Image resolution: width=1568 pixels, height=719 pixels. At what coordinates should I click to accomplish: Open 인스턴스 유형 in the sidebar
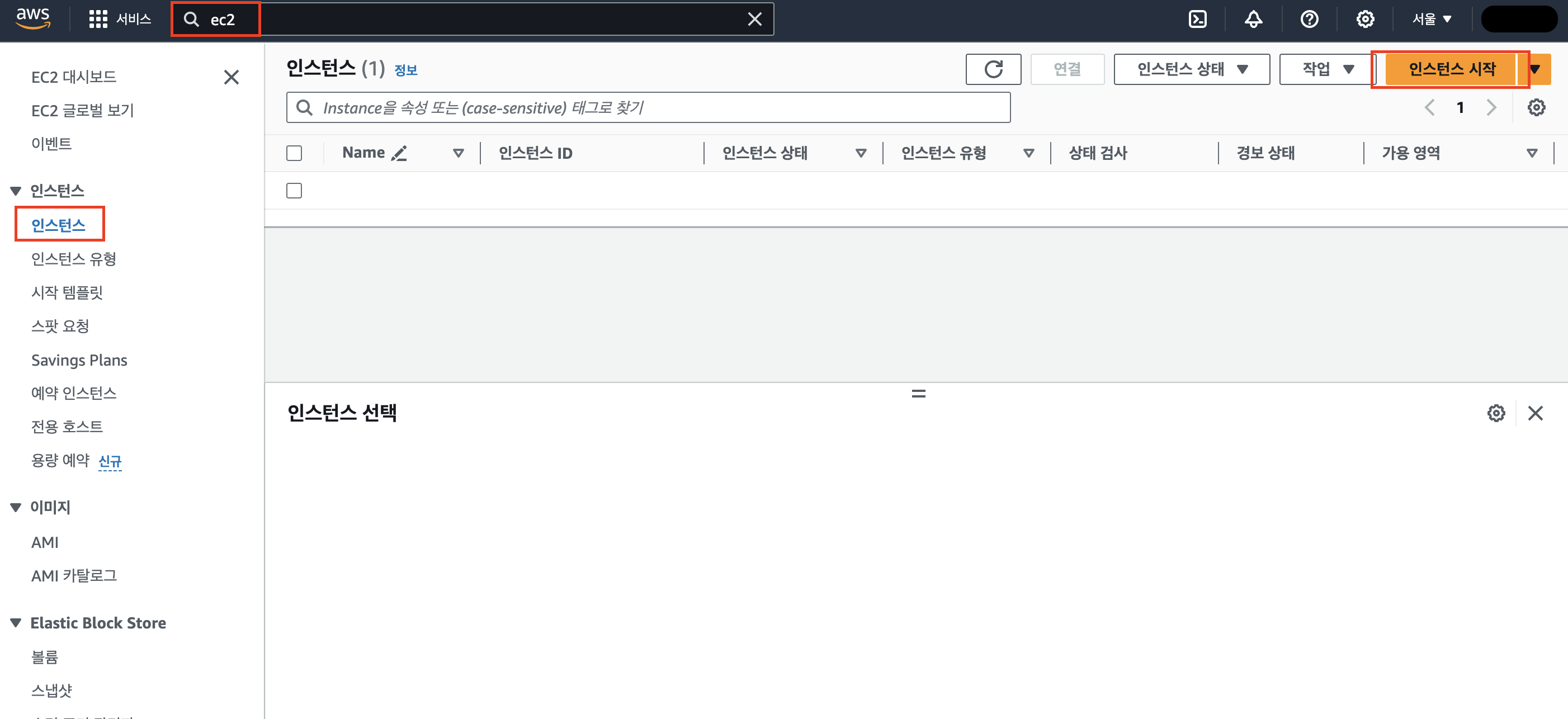point(74,259)
